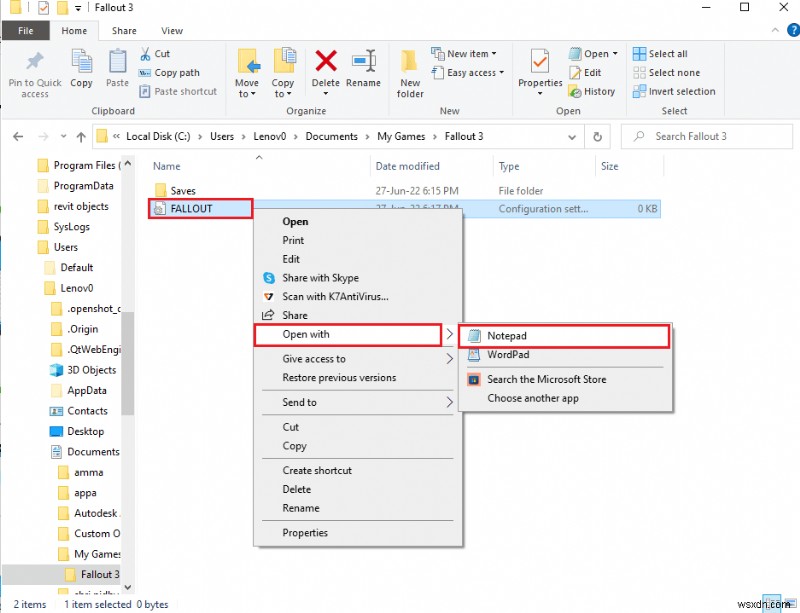The image size is (800, 613).
Task: Click the red Delete X icon
Action: 326,61
